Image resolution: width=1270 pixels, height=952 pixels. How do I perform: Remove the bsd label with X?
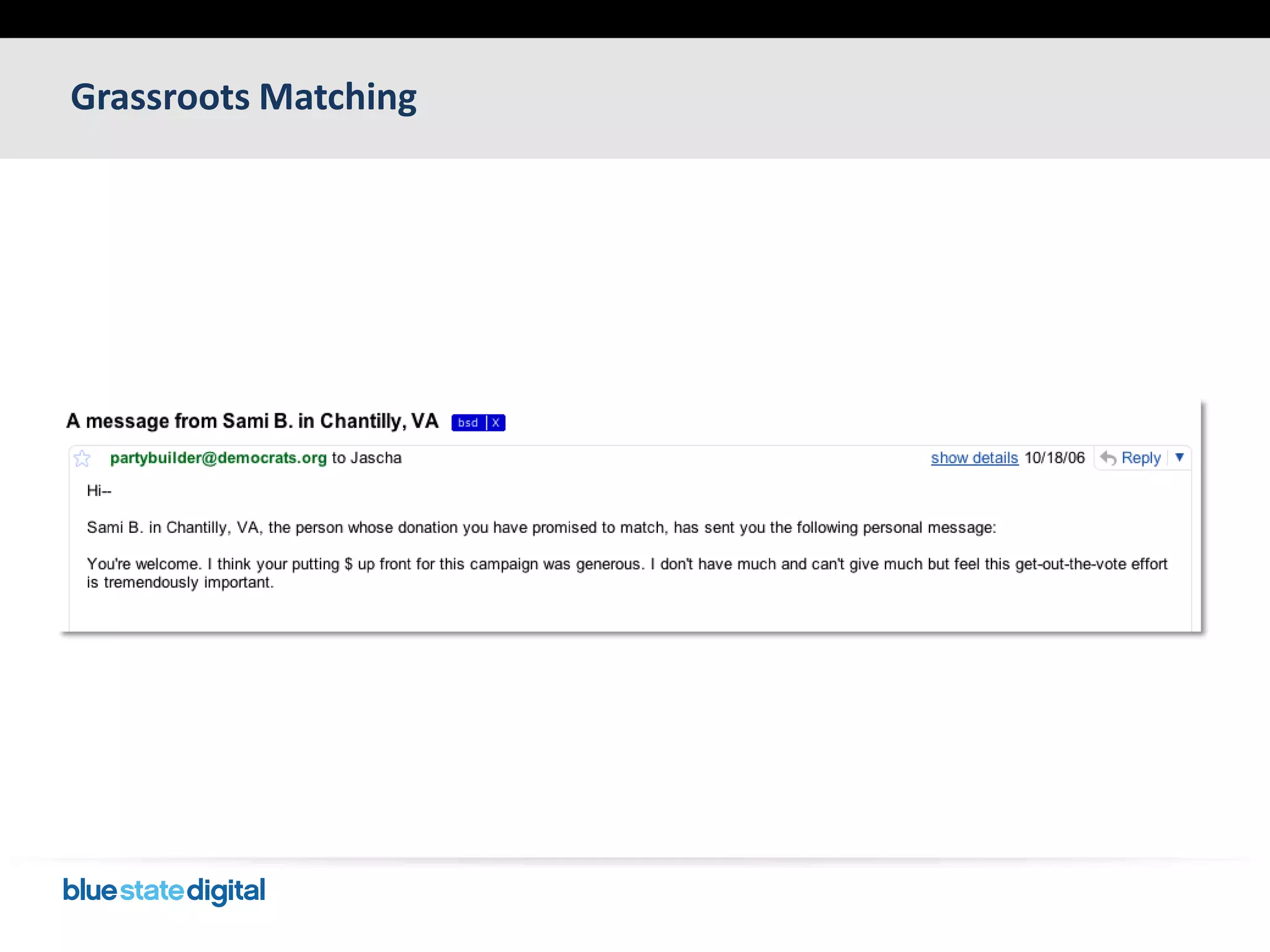[495, 423]
